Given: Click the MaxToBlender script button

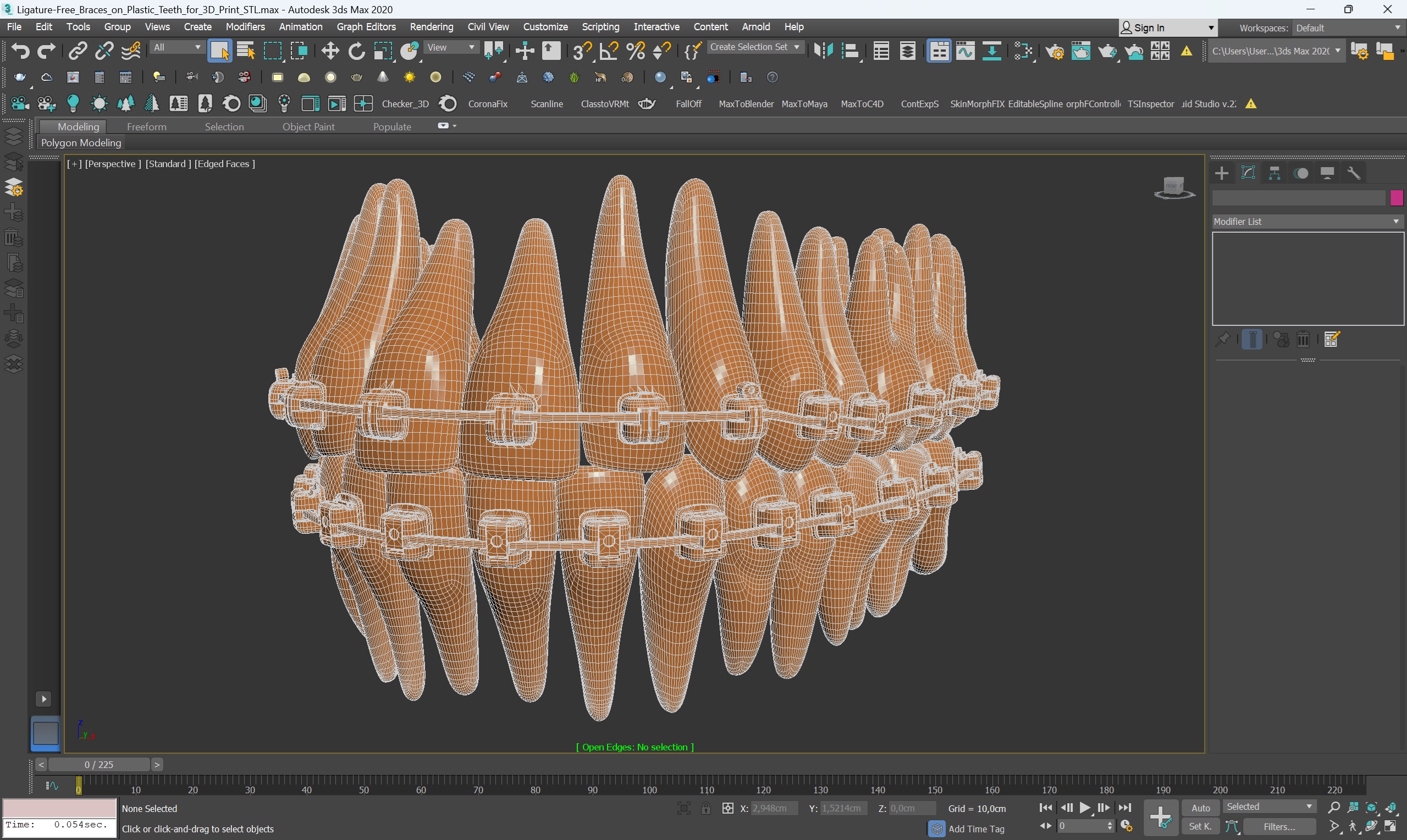Looking at the screenshot, I should [x=746, y=103].
